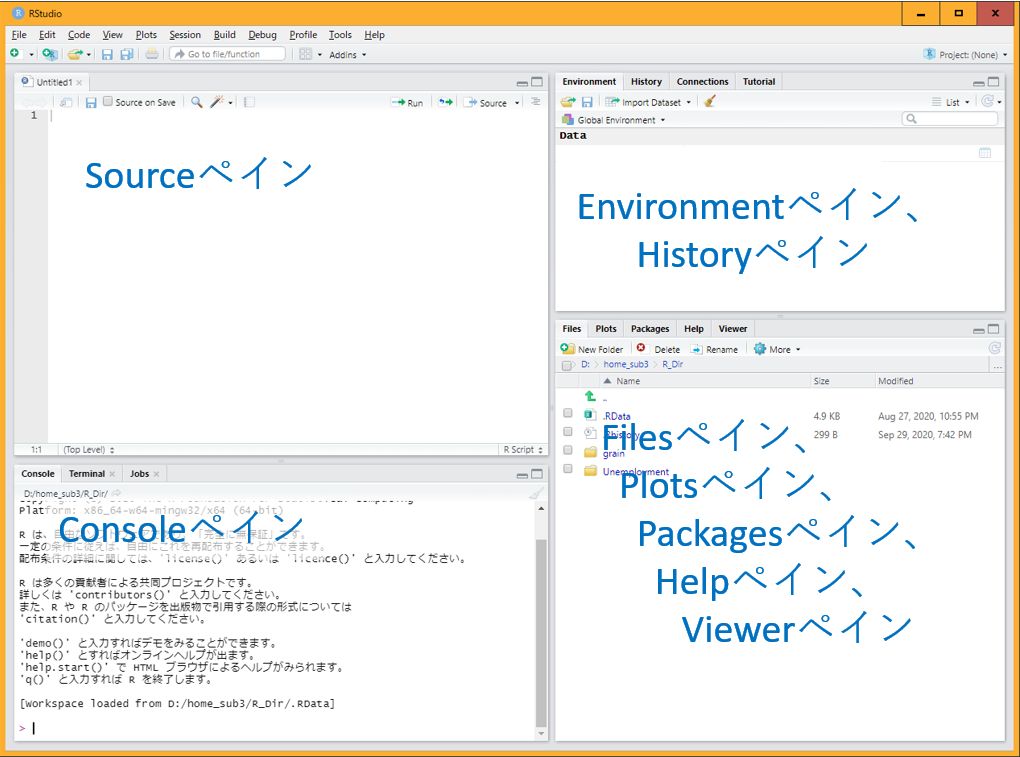Click the Re-run previous code region icon
The width and height of the screenshot is (1020, 757).
click(446, 102)
